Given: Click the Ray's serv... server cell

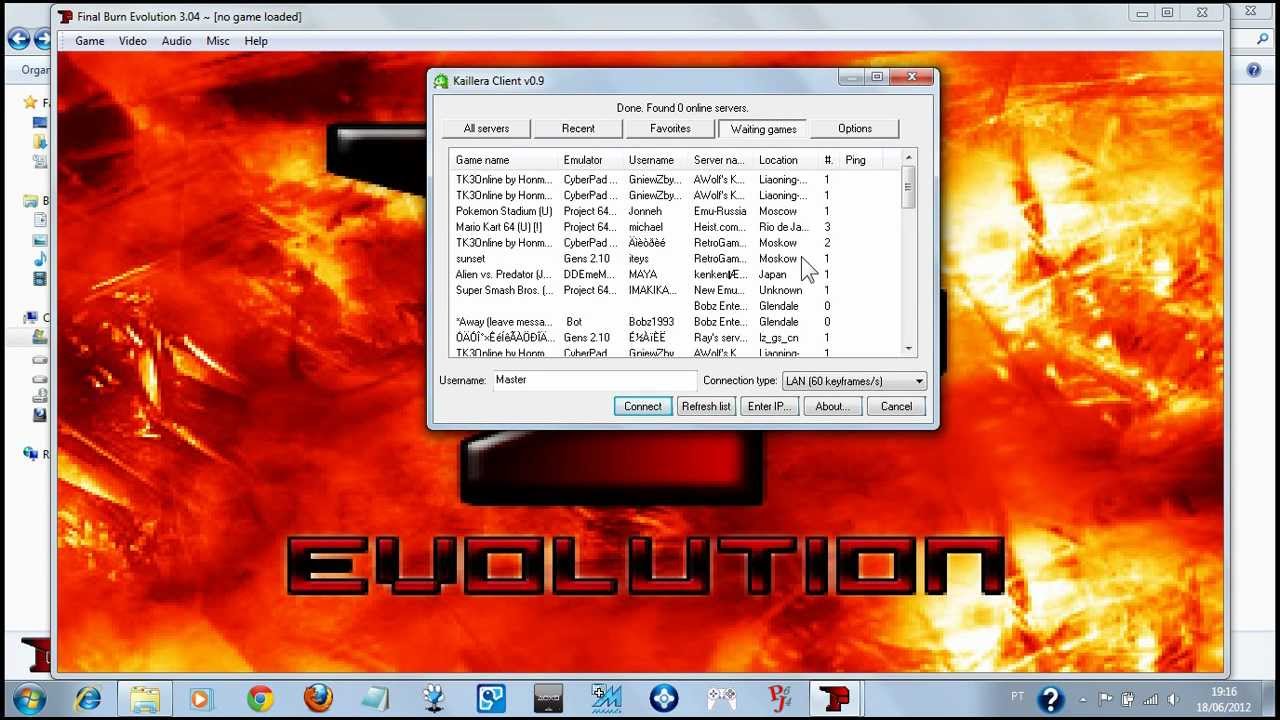Looking at the screenshot, I should tap(720, 338).
